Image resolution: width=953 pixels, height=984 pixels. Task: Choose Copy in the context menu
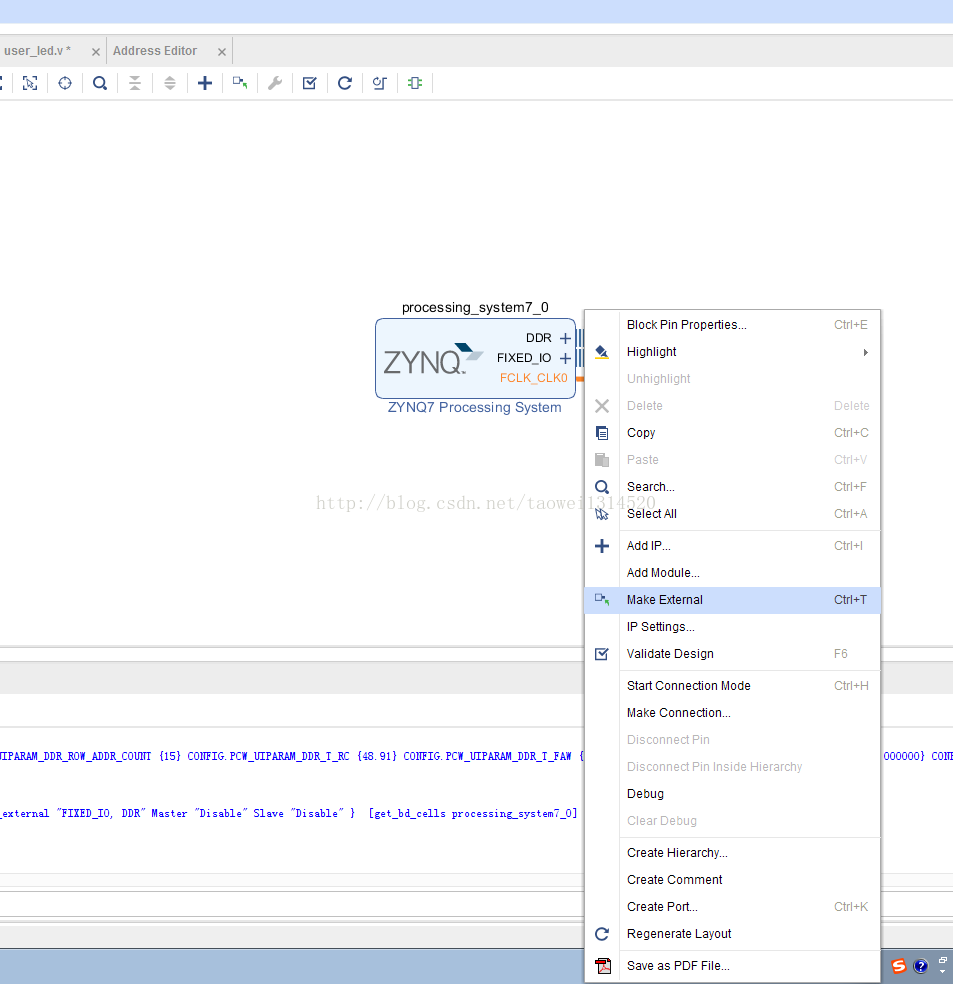(733, 432)
